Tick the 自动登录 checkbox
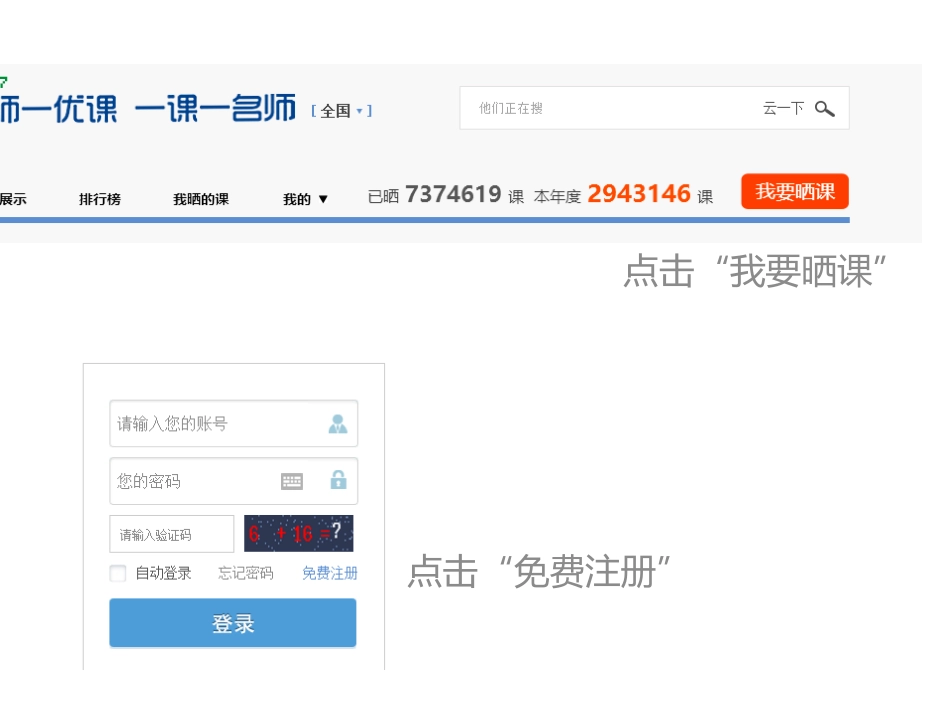950x713 pixels. tap(118, 573)
